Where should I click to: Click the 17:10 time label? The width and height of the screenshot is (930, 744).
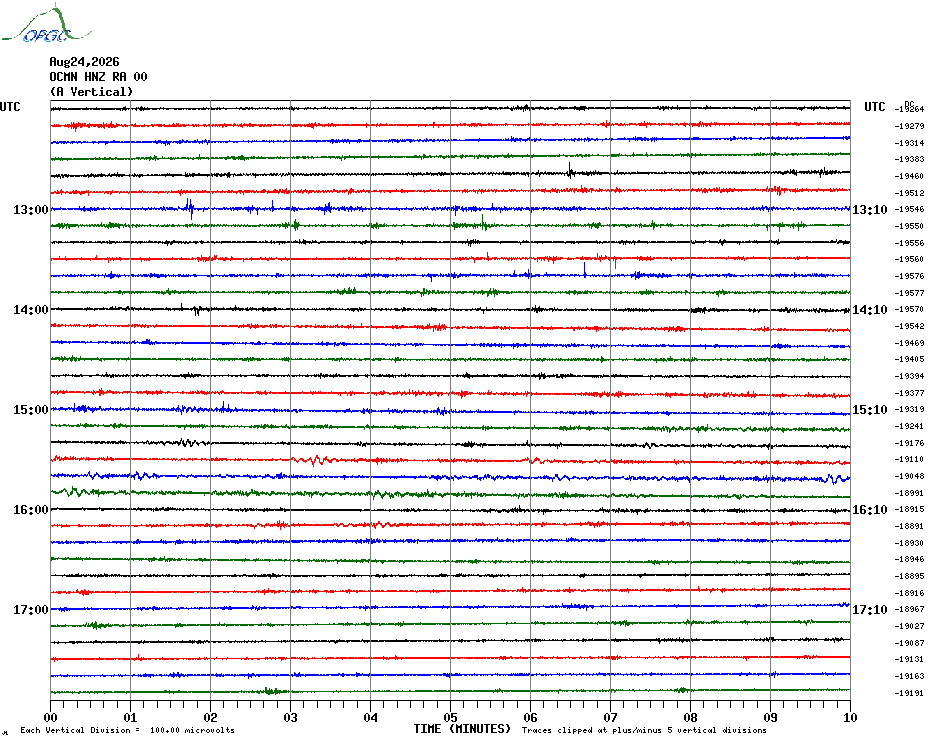tap(870, 610)
